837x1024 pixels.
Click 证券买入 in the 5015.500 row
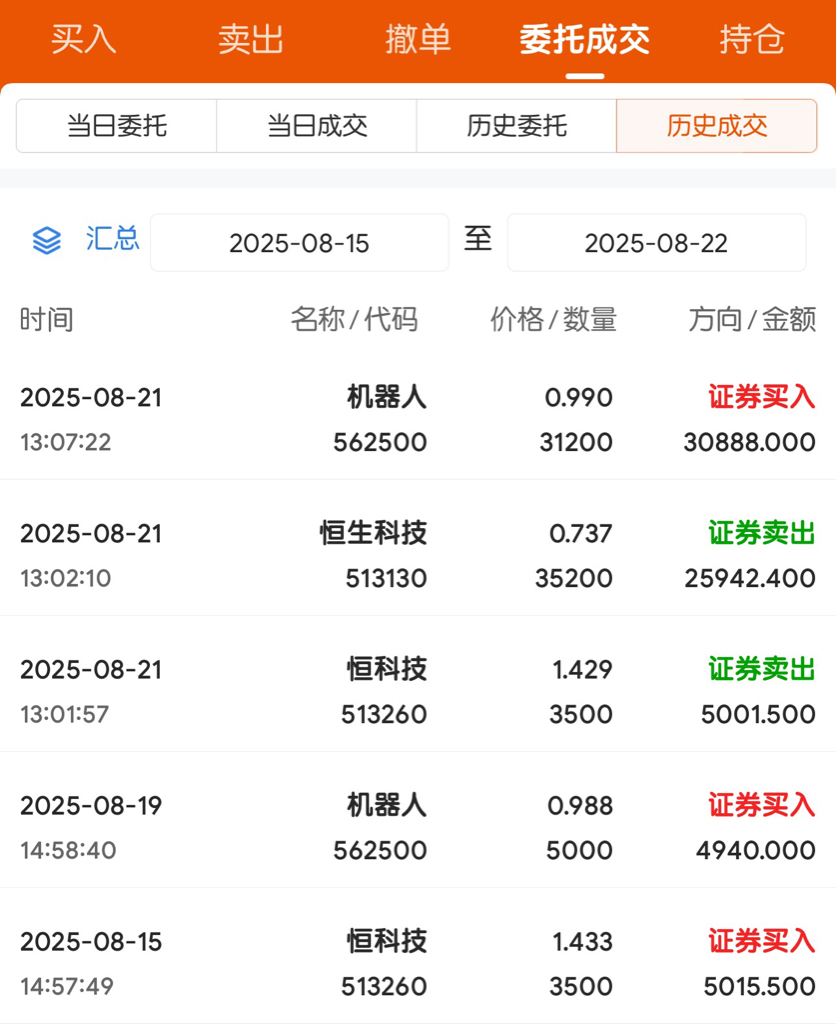(x=762, y=941)
